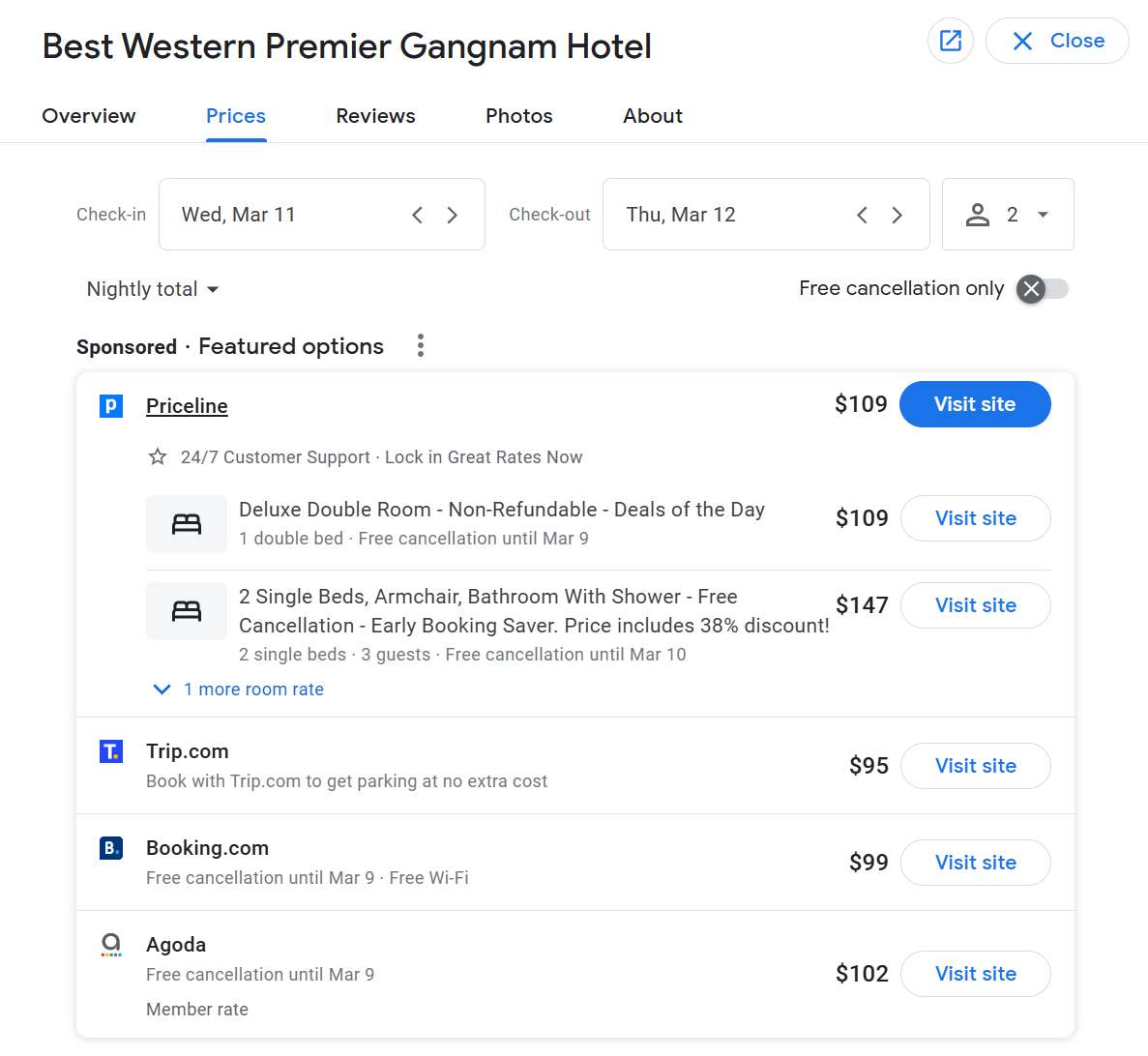The width and height of the screenshot is (1148, 1056).
Task: Expand 1 more room rate
Action: click(x=239, y=689)
